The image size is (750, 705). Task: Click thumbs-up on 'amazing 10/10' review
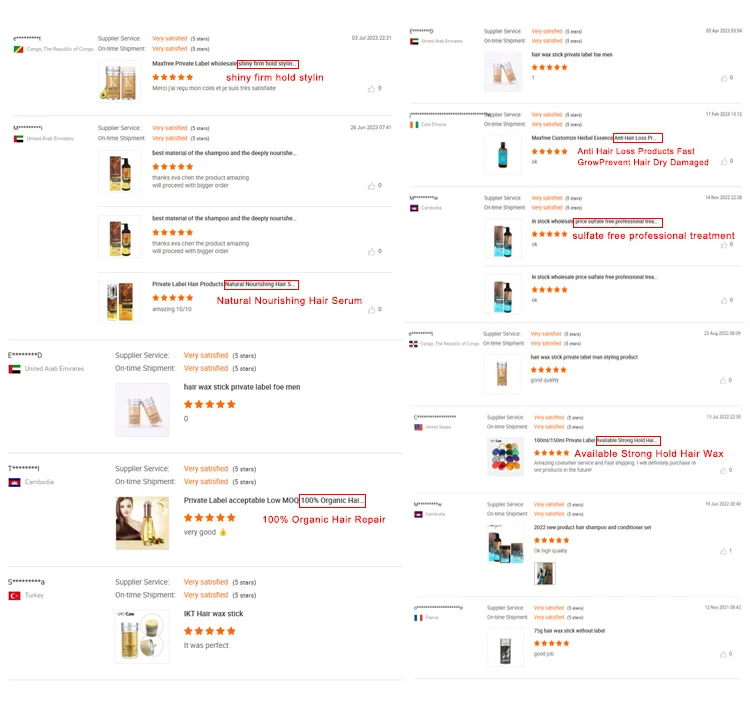point(370,309)
